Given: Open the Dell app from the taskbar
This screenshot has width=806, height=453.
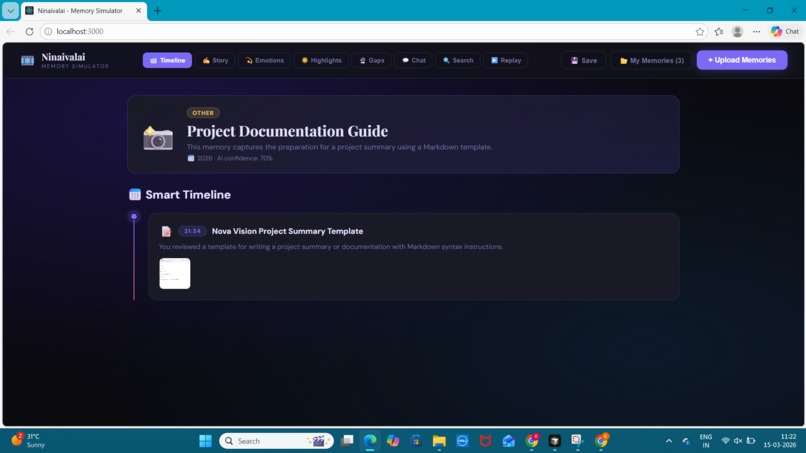Looking at the screenshot, I should 462,441.
